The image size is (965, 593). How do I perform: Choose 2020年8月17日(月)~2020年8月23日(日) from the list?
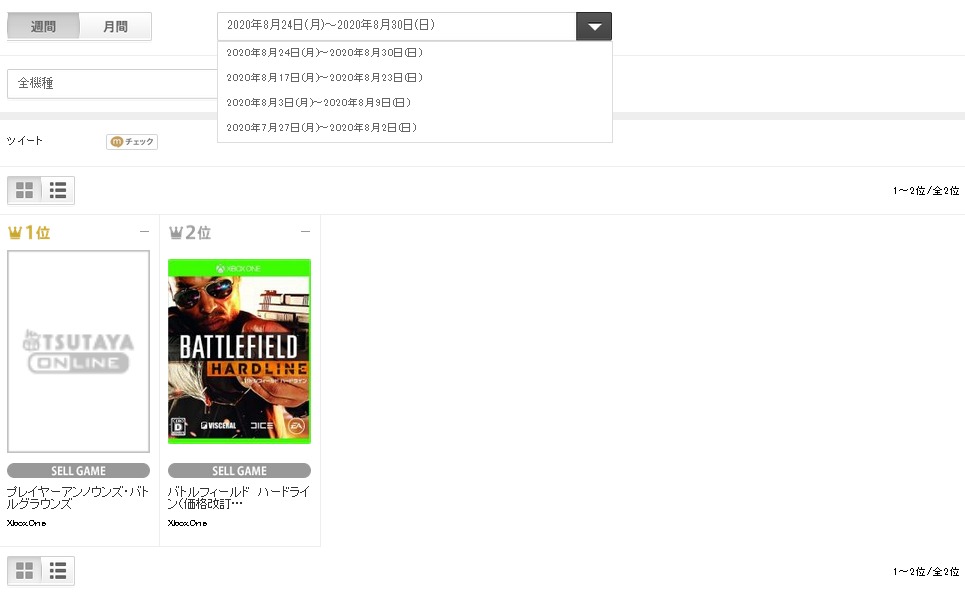pos(414,78)
